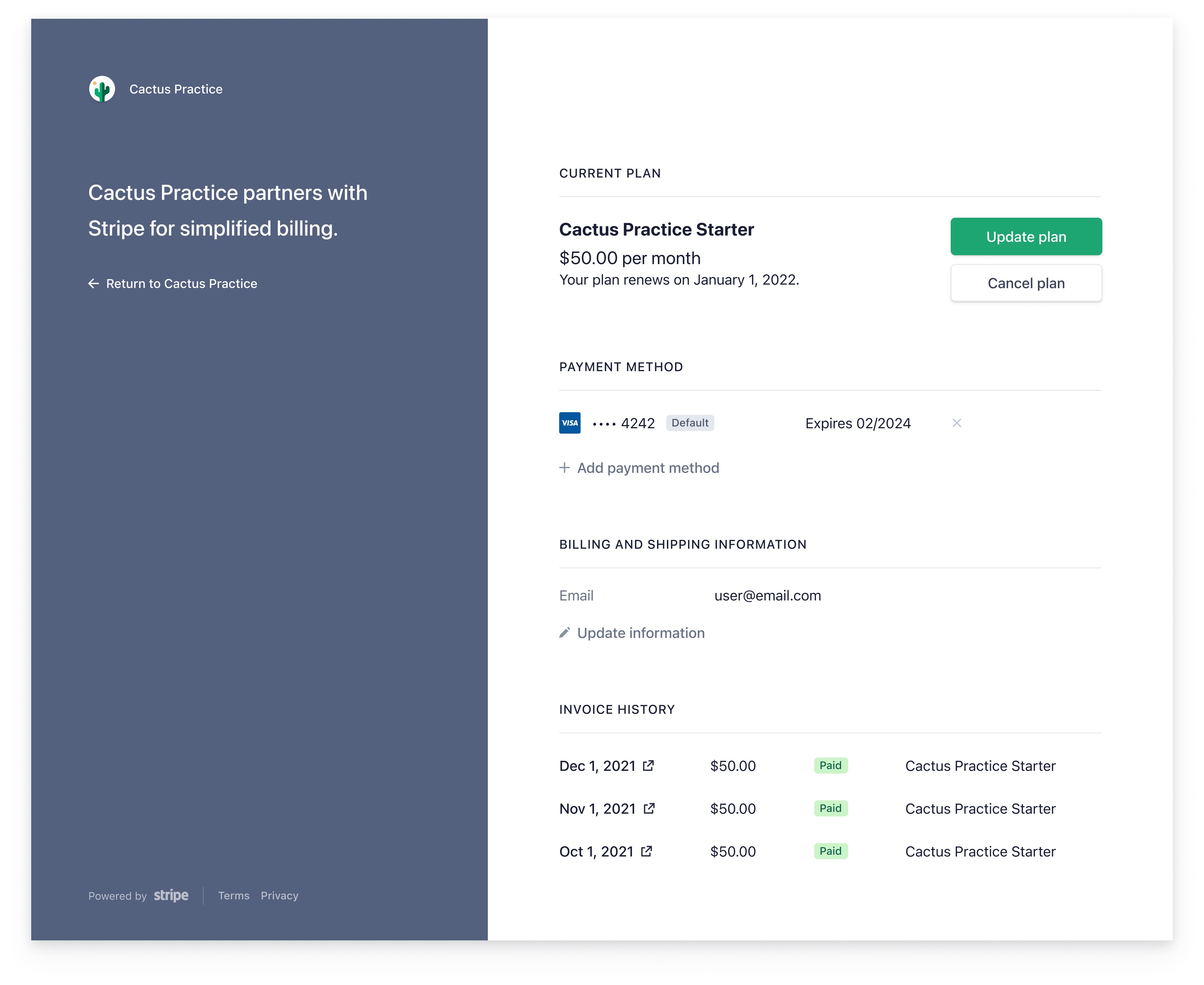Open Oct 1, 2021 invoice external link icon
Screen dimensions: 1204x985
(647, 851)
